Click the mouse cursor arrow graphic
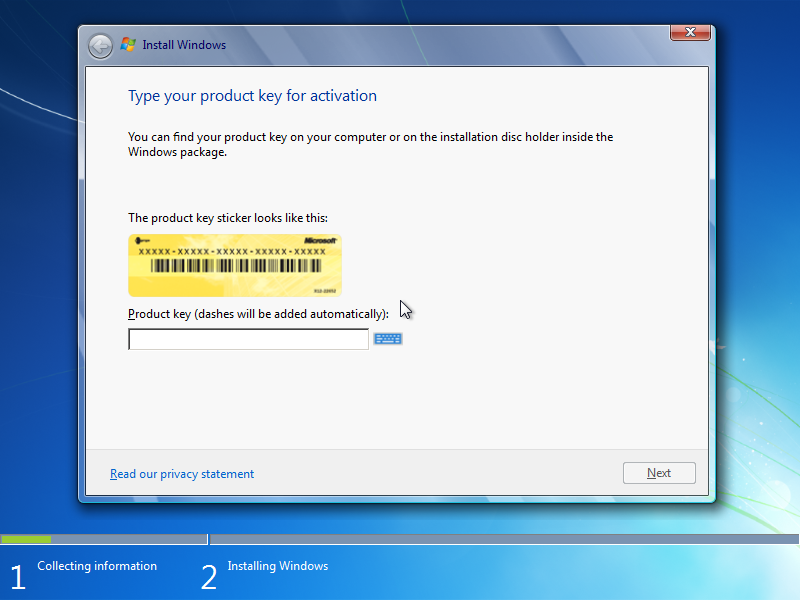This screenshot has width=800, height=600. (405, 308)
